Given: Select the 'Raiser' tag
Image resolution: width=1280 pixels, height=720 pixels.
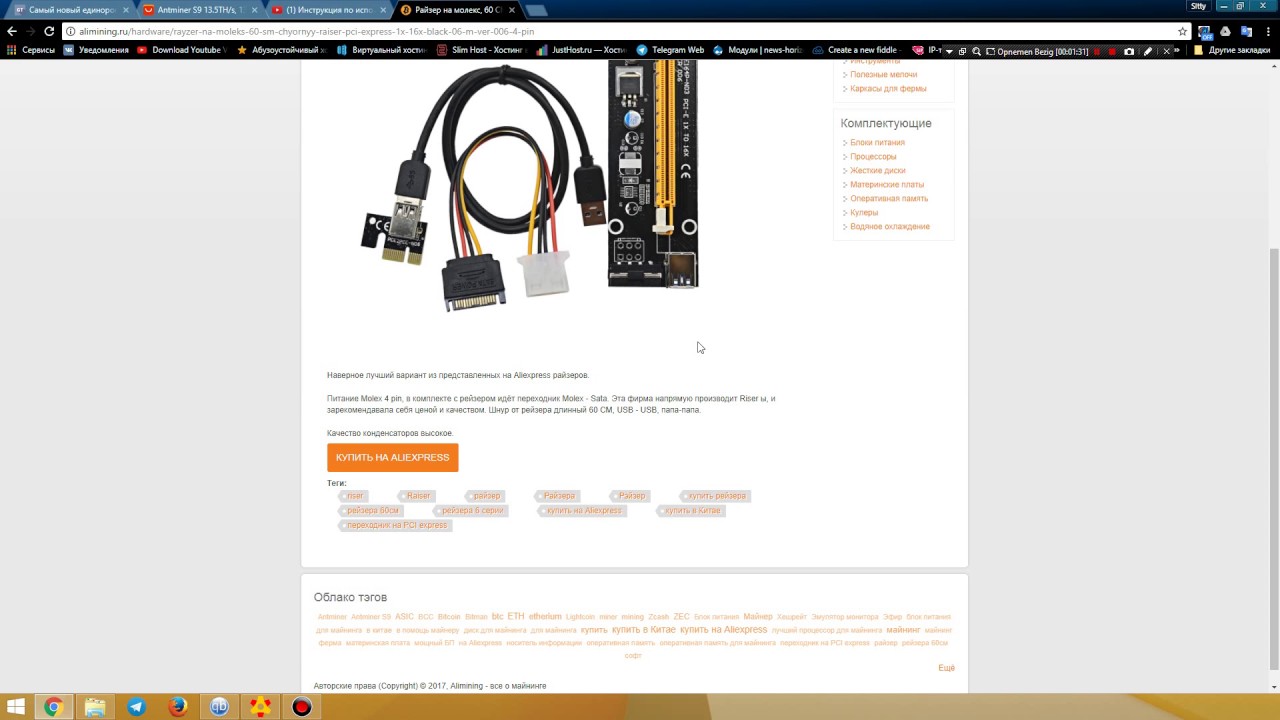Looking at the screenshot, I should pyautogui.click(x=417, y=496).
